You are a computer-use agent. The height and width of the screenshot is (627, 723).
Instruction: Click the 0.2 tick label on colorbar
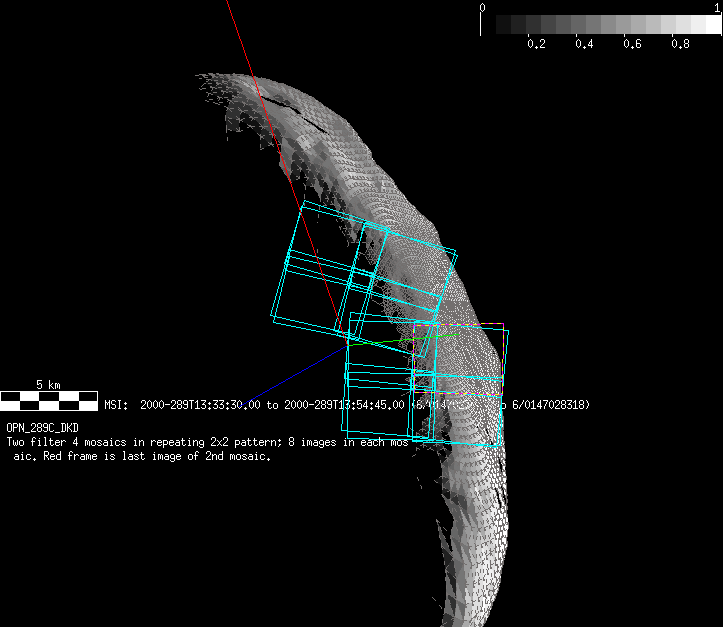pos(536,44)
